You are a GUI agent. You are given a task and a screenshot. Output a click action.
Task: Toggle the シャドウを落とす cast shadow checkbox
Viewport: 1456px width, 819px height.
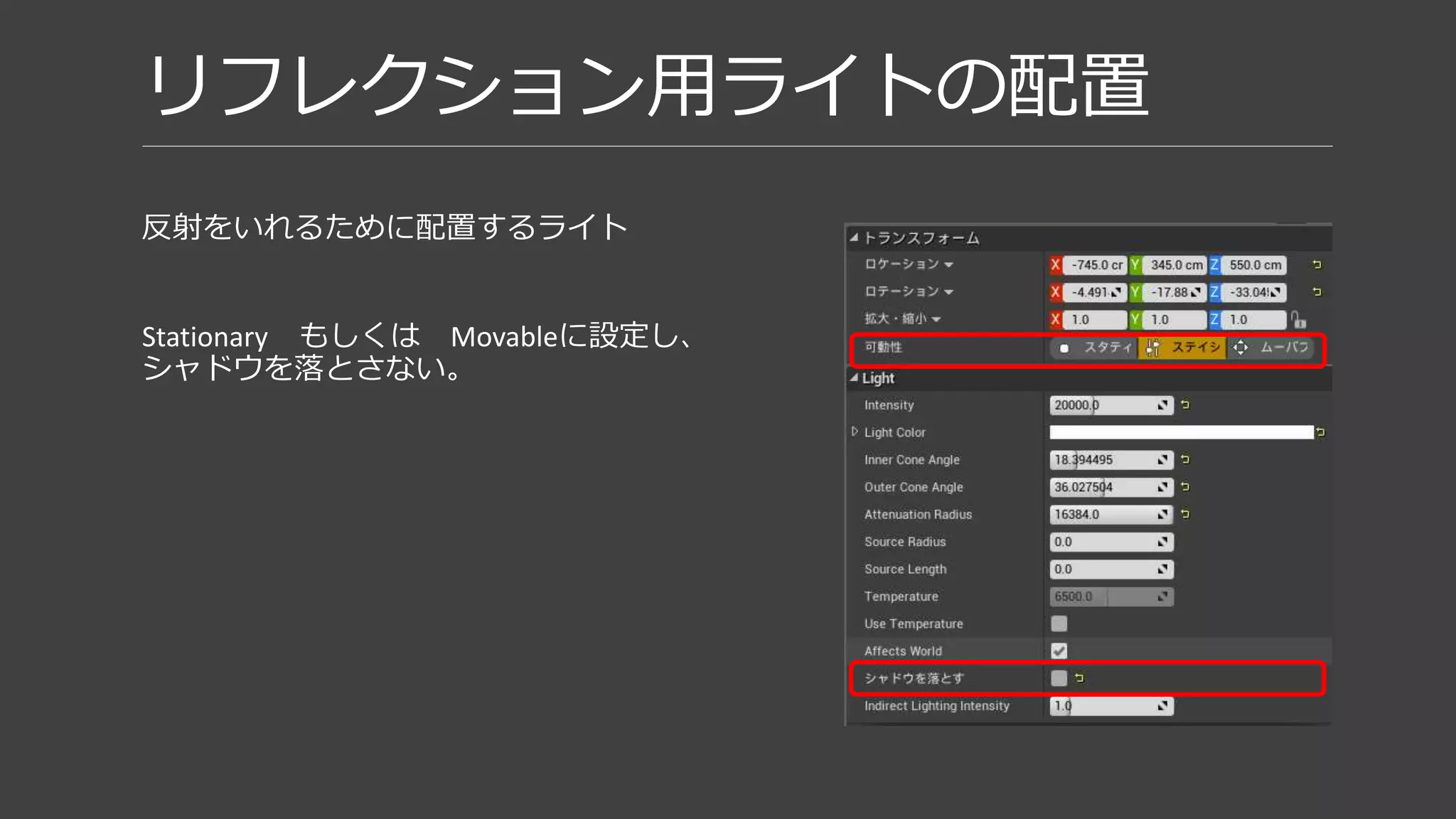1059,678
